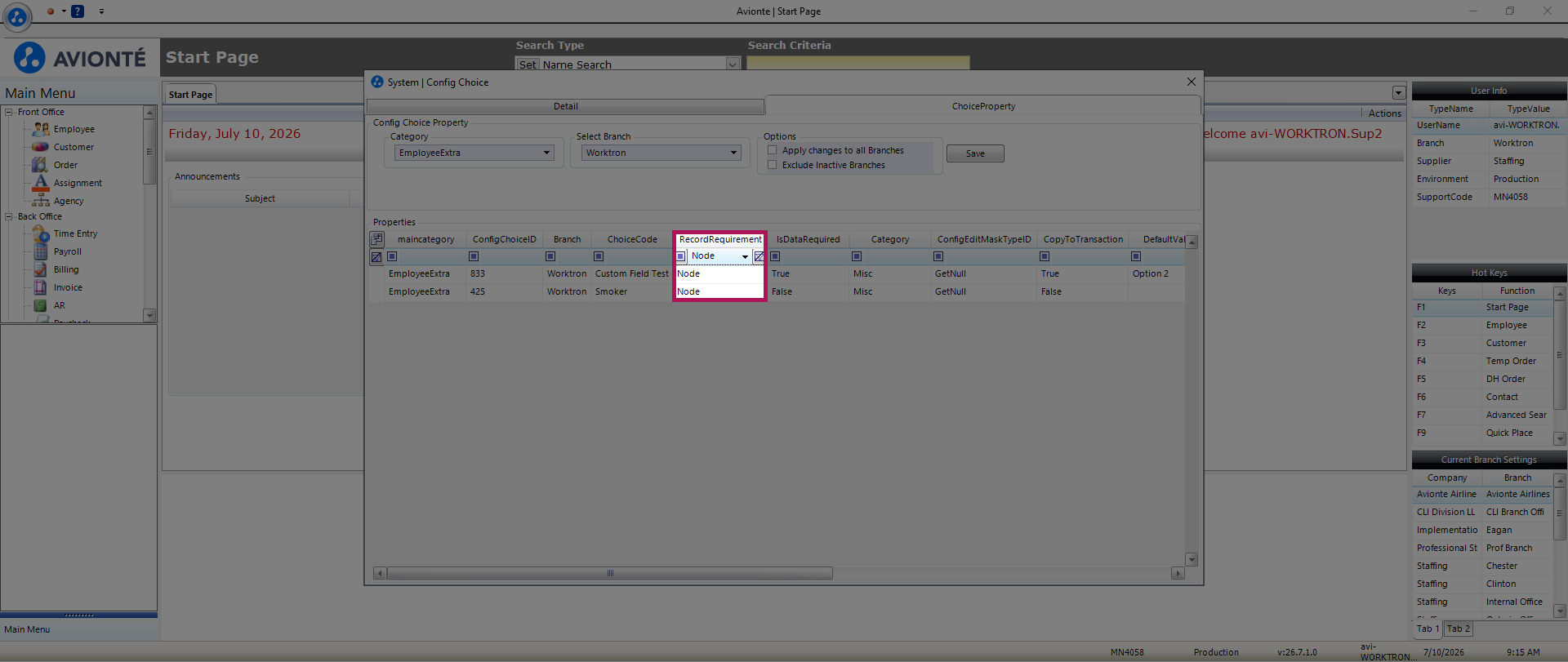Click filter operator icon for IsDataRequired column

point(775,256)
